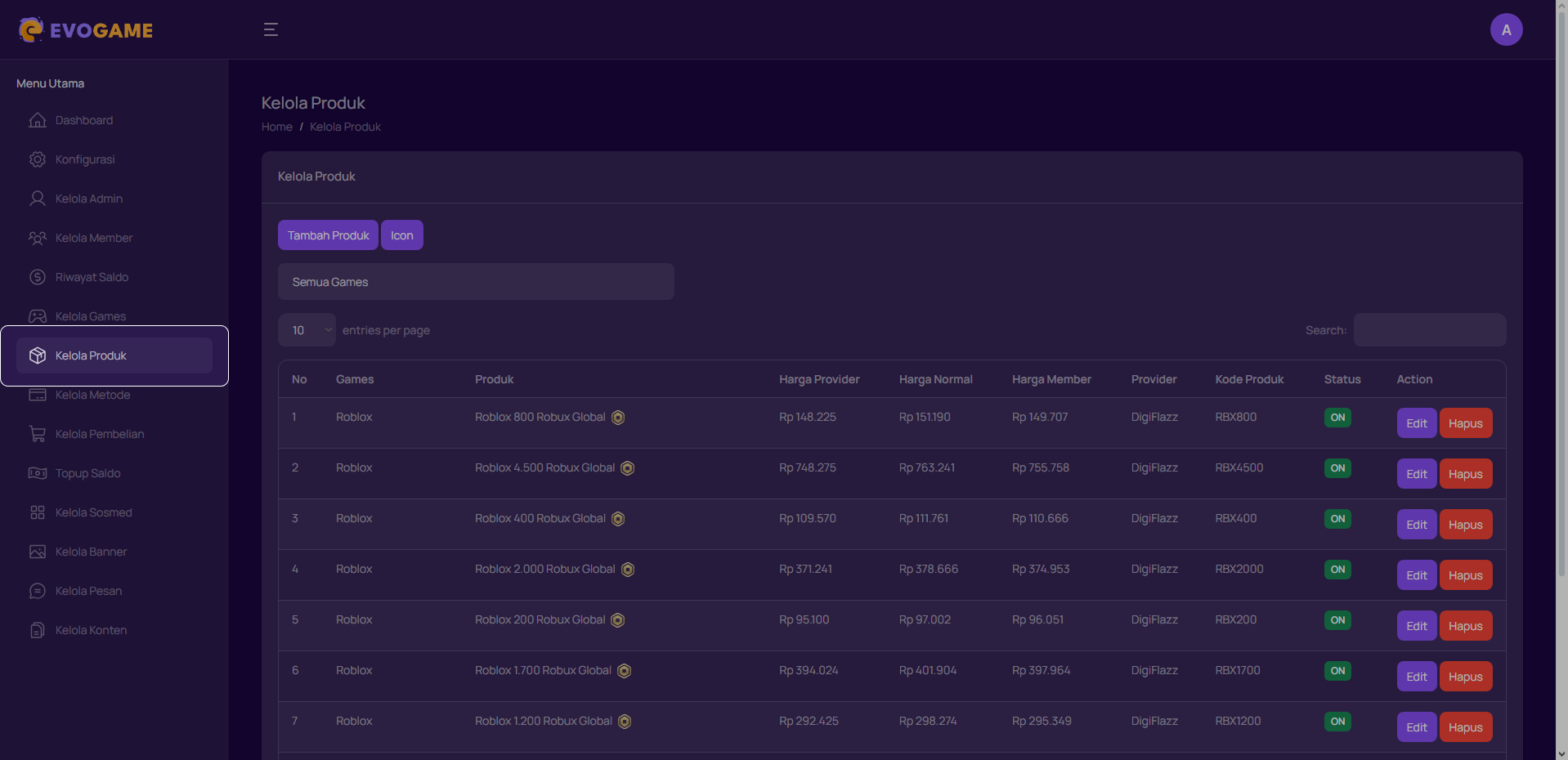
Task: Open the user avatar A menu
Action: click(1506, 29)
